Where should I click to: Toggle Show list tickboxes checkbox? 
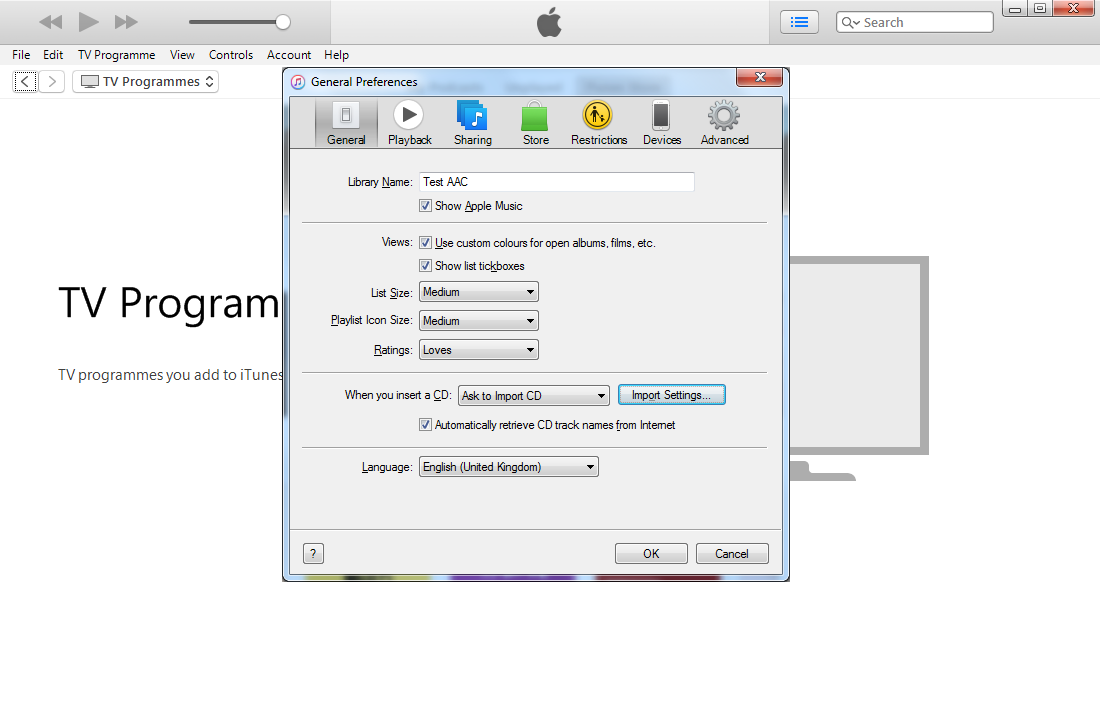click(425, 266)
